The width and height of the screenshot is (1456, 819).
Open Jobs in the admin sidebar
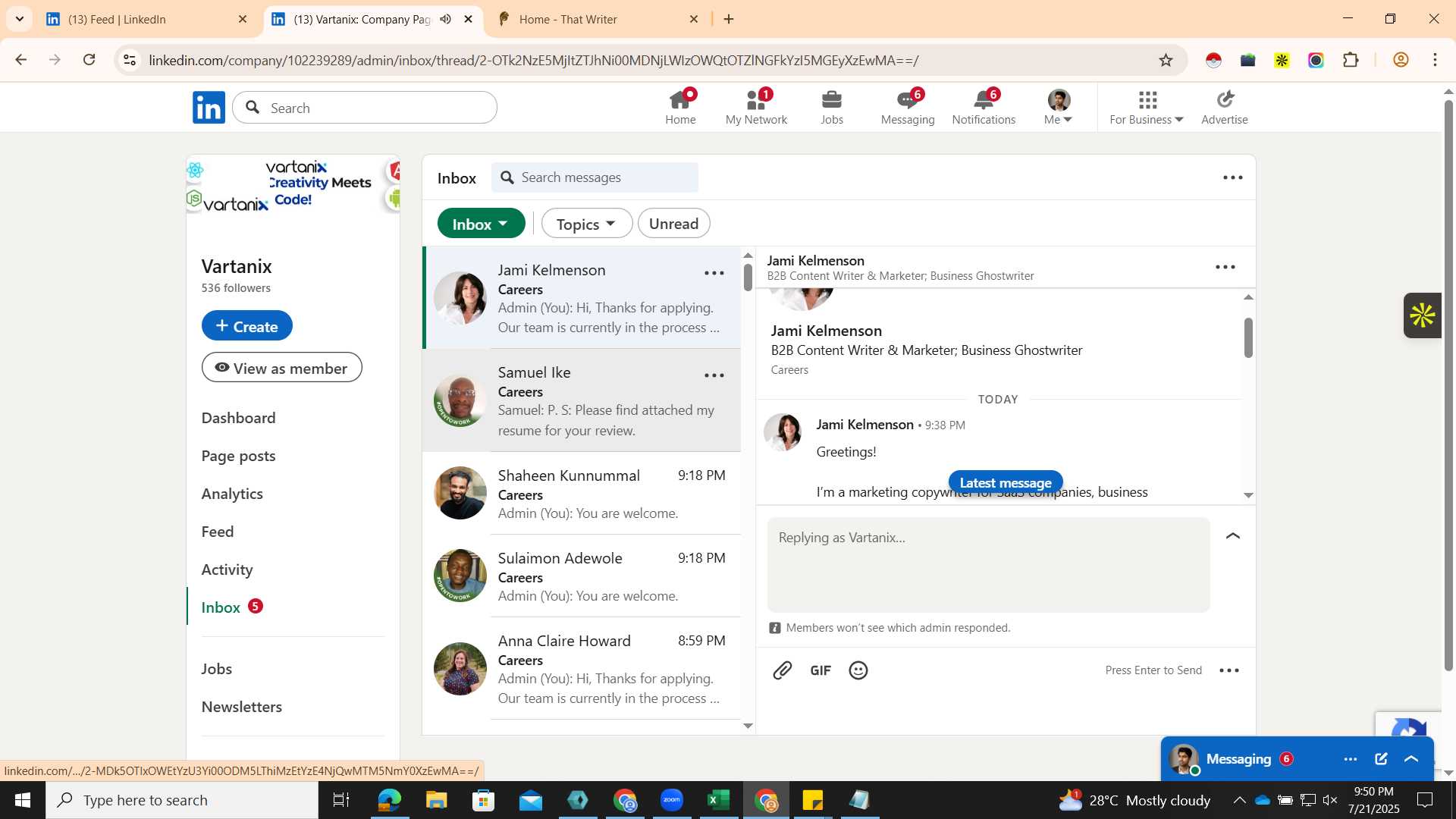click(217, 669)
